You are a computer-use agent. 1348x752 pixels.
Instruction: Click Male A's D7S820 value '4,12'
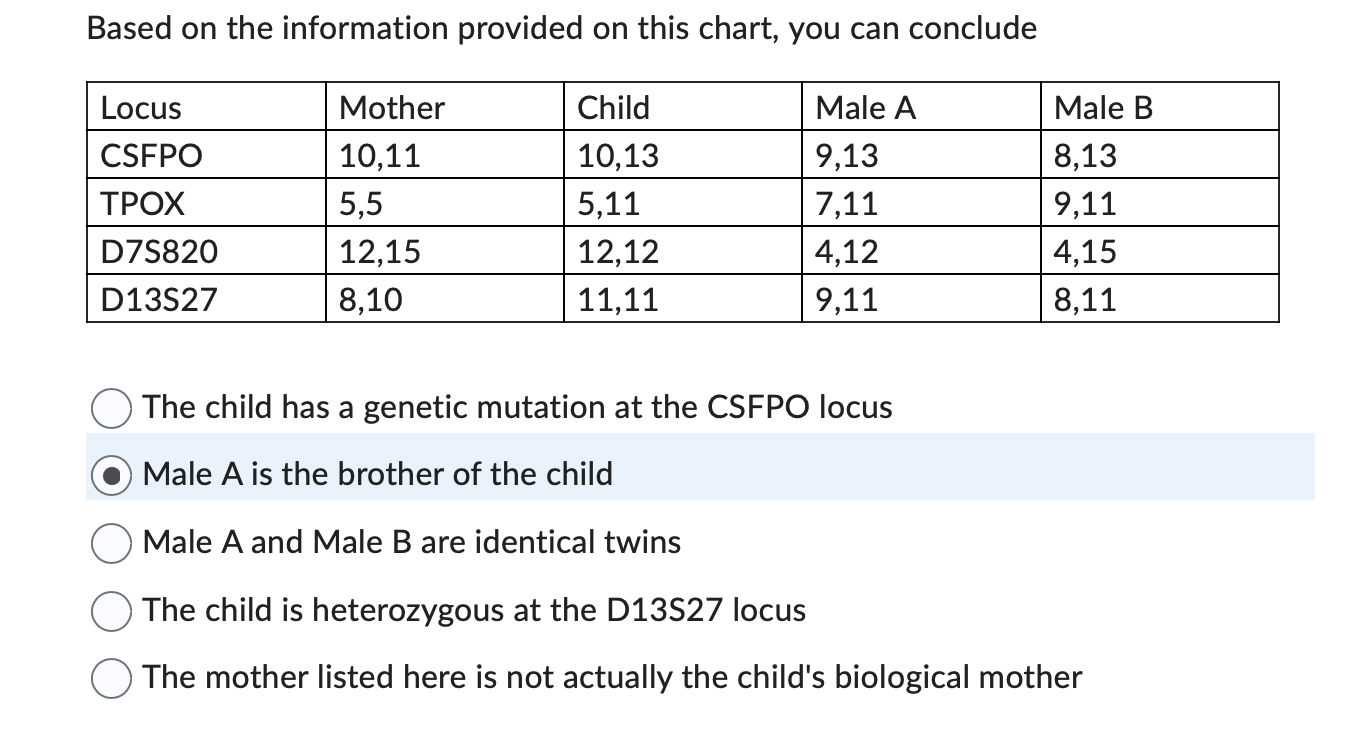(845, 251)
